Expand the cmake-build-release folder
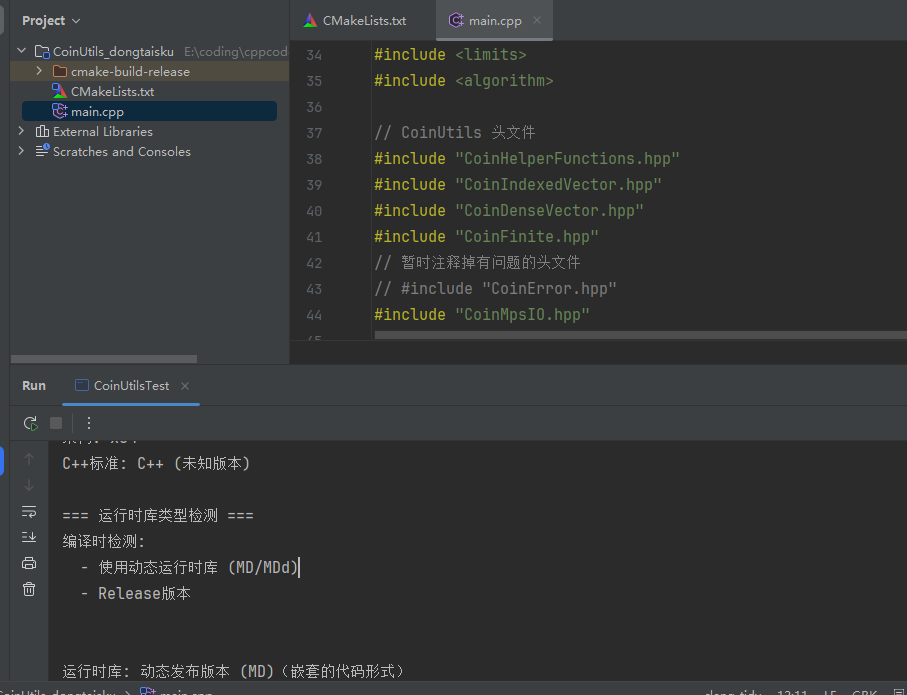This screenshot has height=695, width=907. pyautogui.click(x=39, y=71)
